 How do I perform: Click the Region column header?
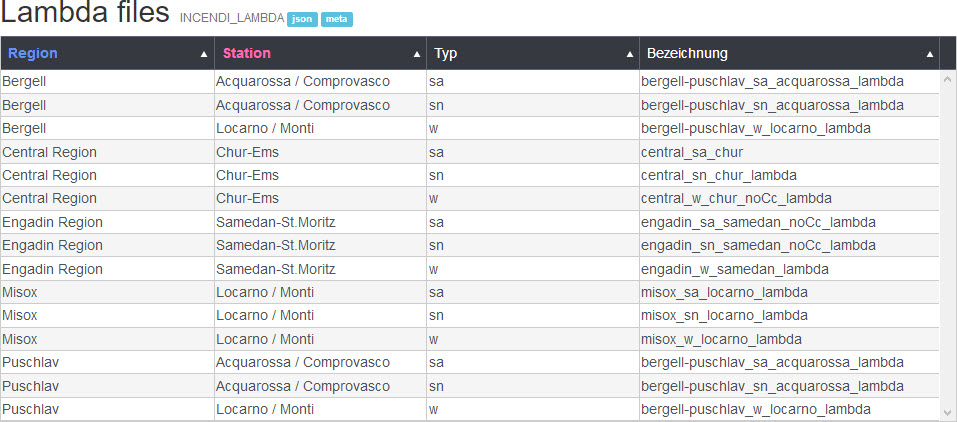coord(107,53)
